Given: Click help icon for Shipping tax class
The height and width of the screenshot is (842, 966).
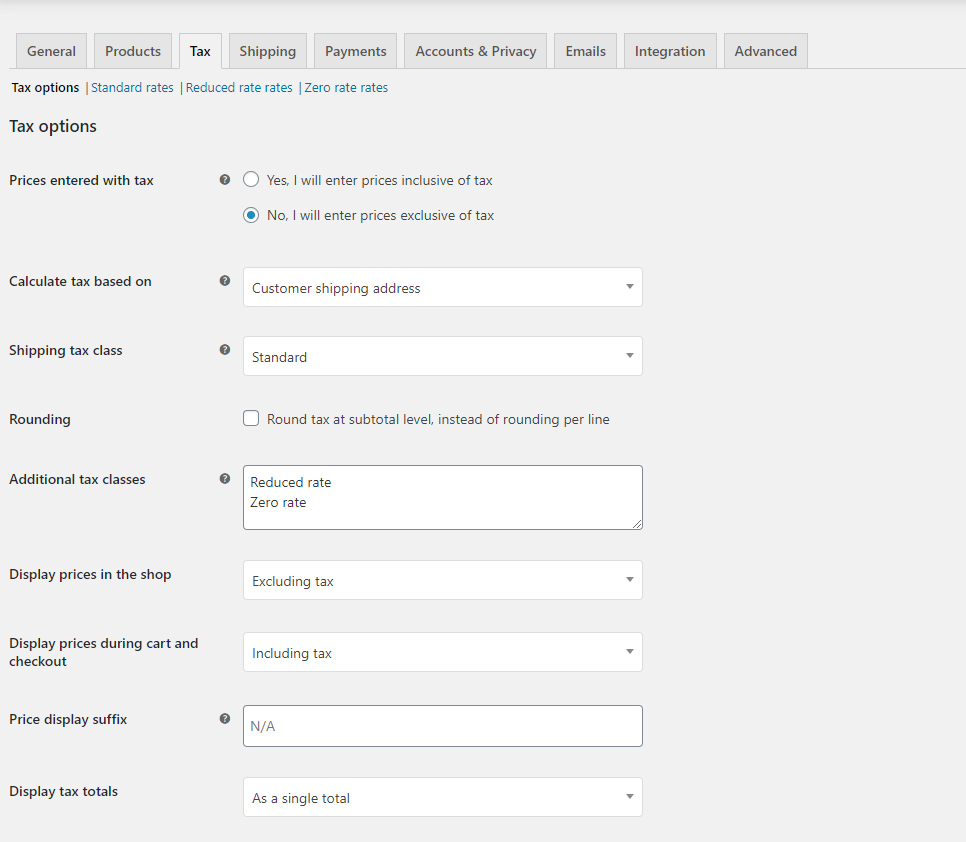Looking at the screenshot, I should tap(225, 350).
